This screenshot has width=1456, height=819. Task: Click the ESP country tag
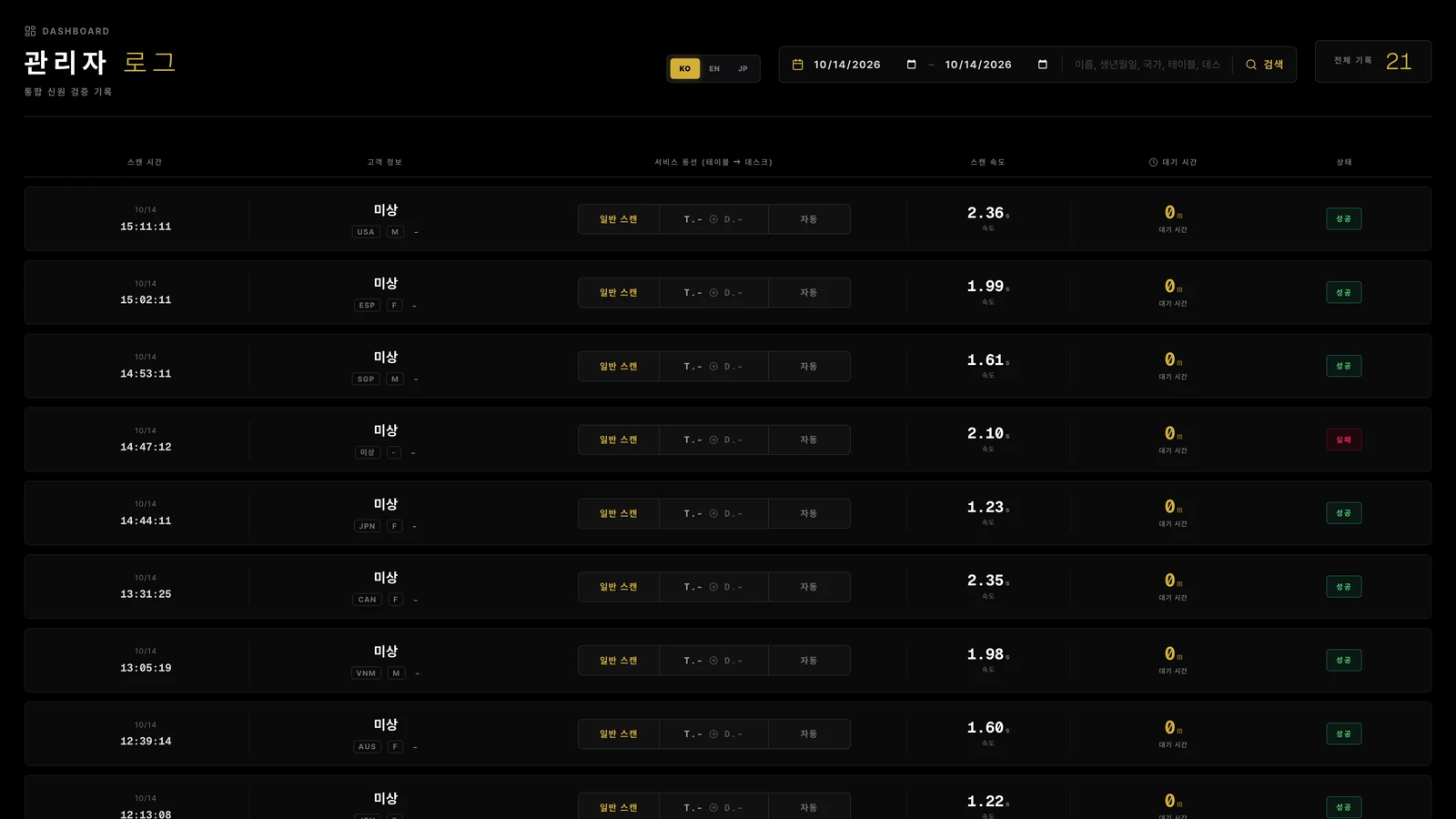(367, 306)
